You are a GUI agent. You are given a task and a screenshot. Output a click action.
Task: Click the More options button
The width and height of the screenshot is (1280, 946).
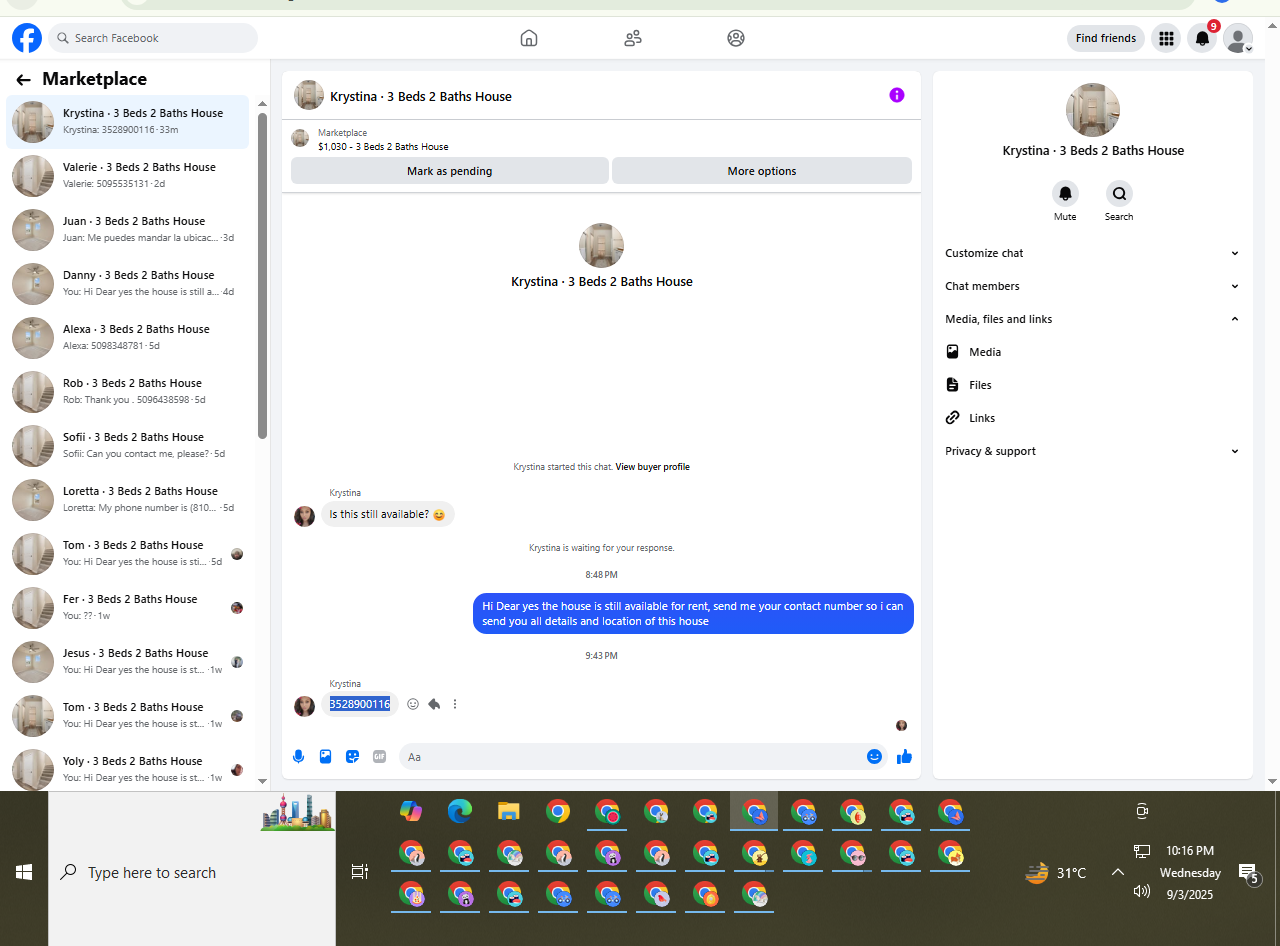coord(762,171)
